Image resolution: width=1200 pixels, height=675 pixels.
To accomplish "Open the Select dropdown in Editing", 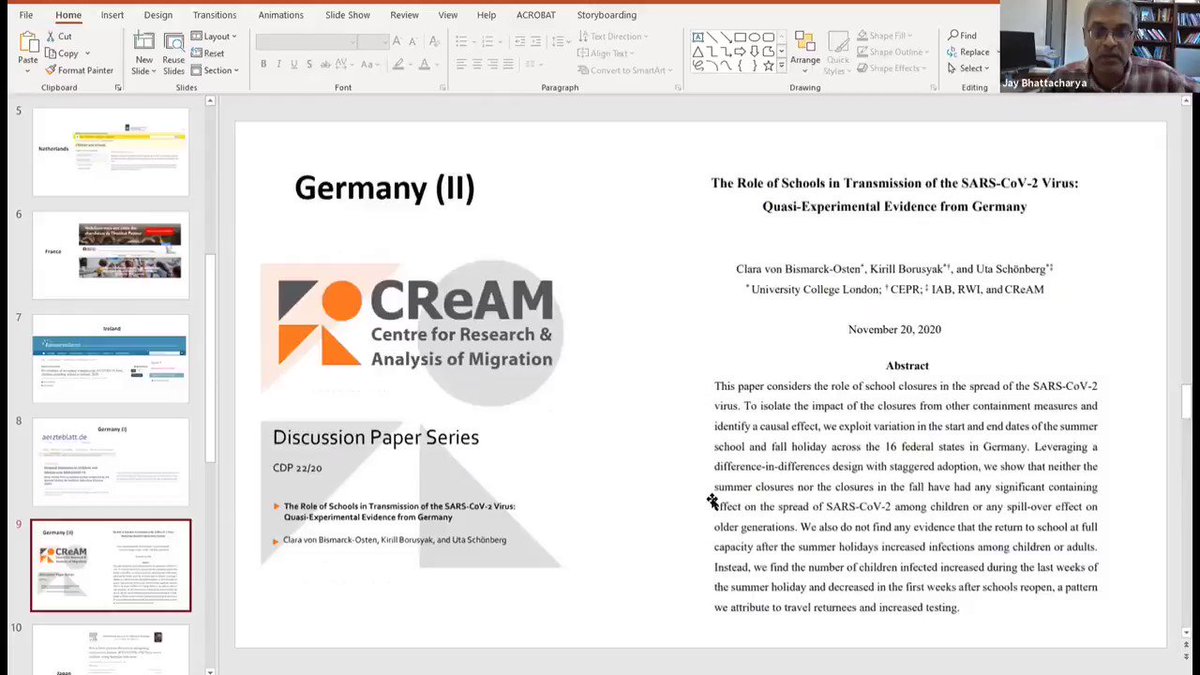I will tap(967, 68).
